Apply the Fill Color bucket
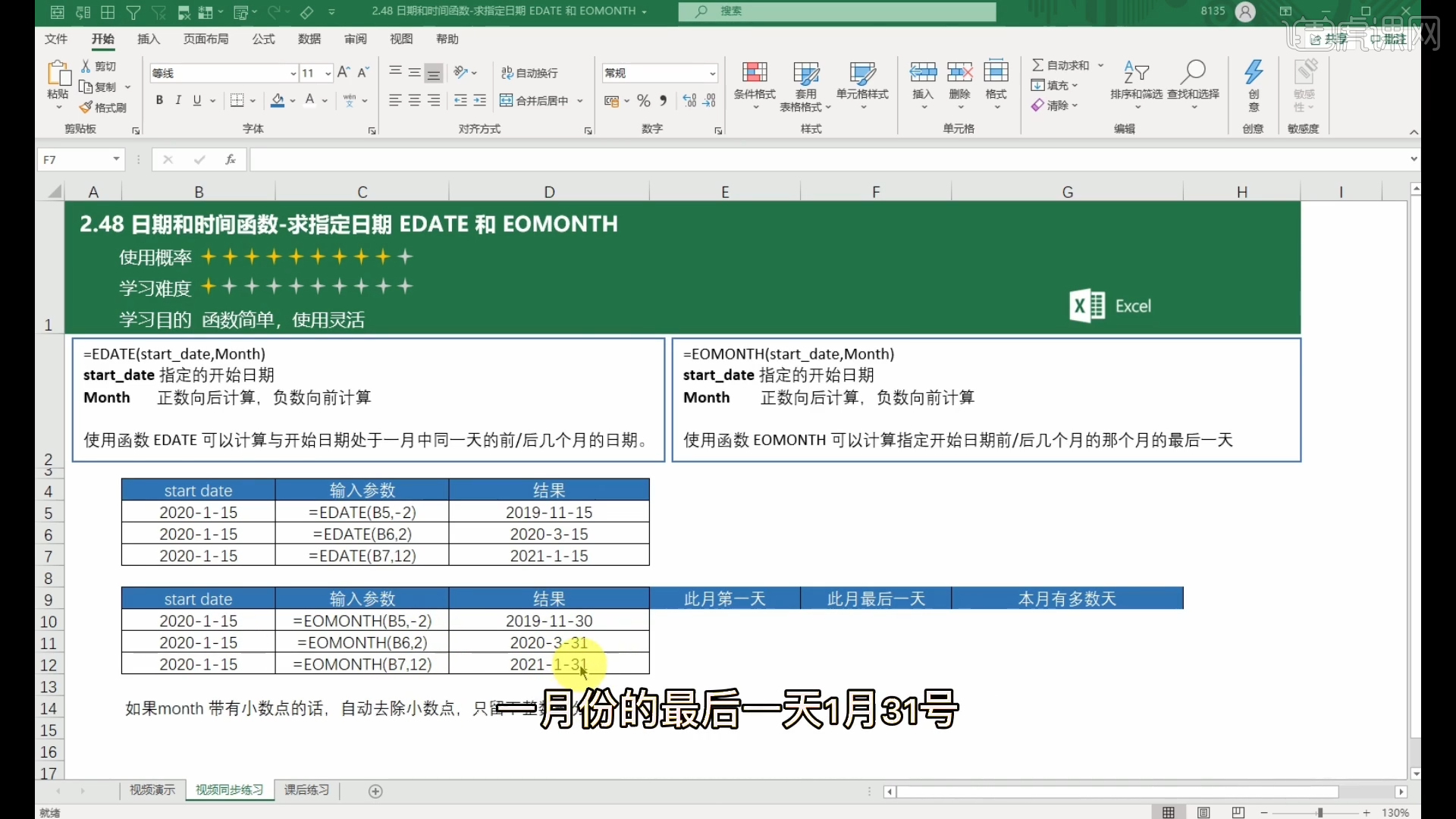The height and width of the screenshot is (819, 1456). point(278,100)
